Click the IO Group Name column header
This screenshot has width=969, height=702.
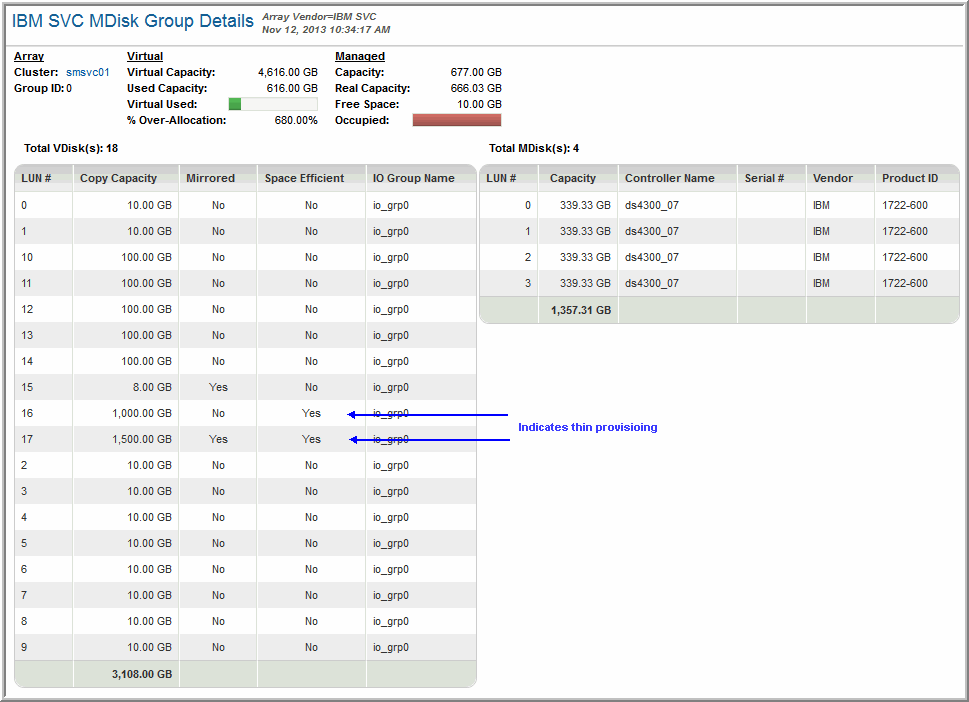(413, 178)
